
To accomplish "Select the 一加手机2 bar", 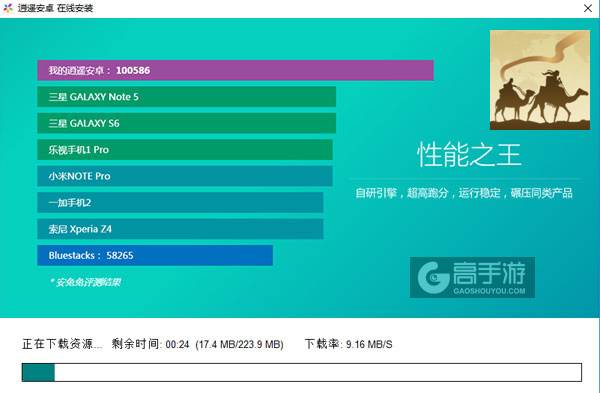I will pyautogui.click(x=180, y=202).
